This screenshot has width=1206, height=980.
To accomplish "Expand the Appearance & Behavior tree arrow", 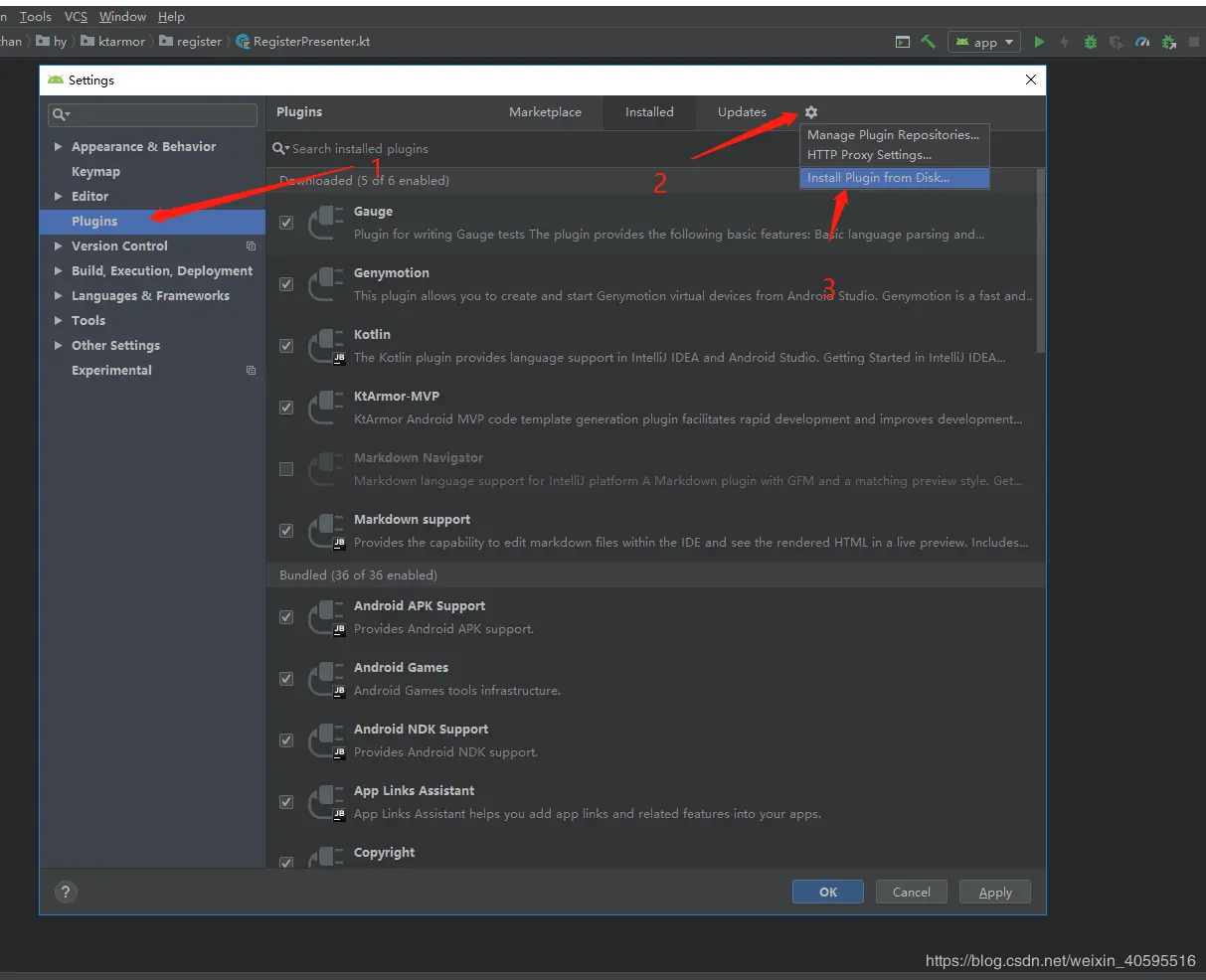I will click(x=58, y=147).
